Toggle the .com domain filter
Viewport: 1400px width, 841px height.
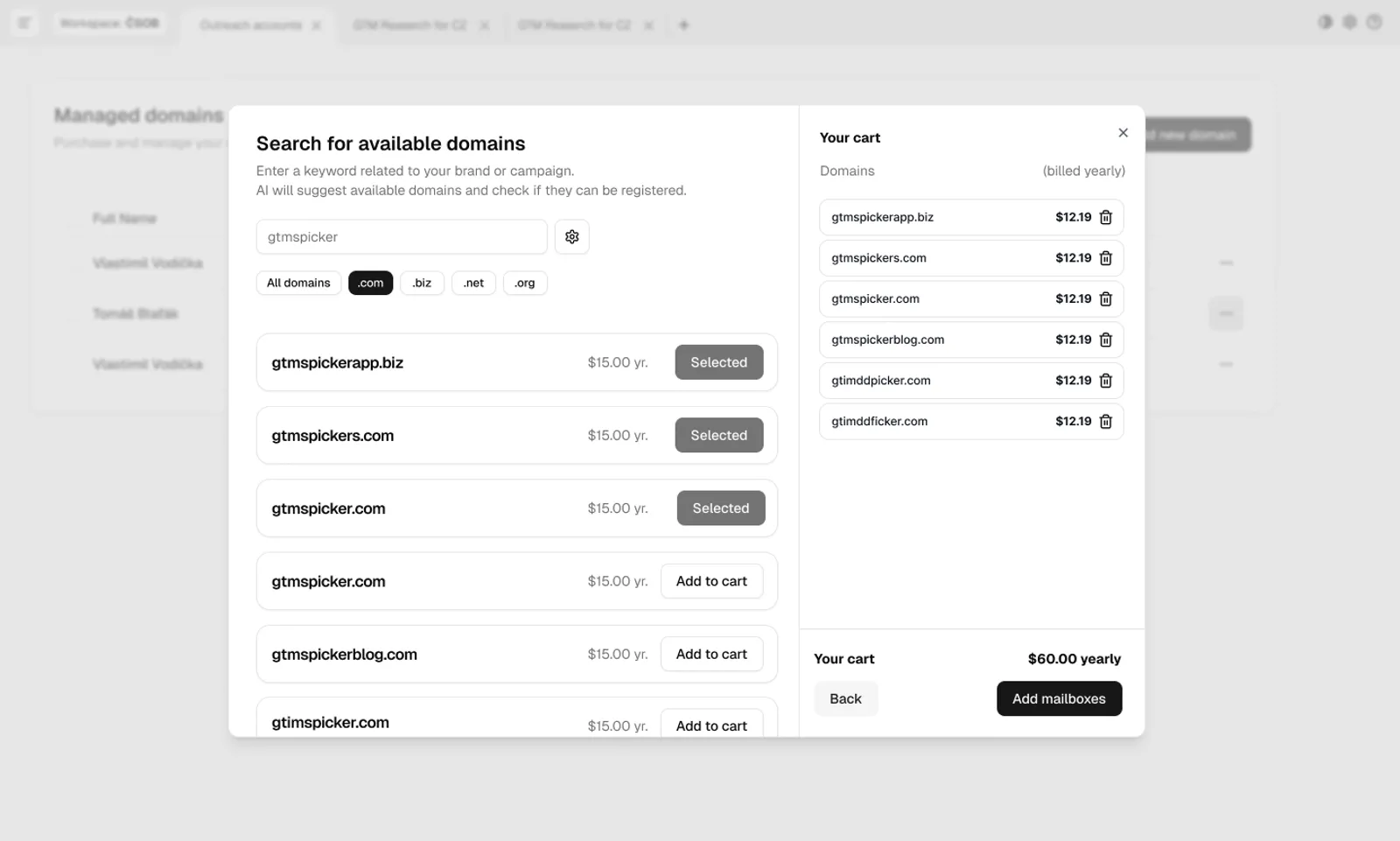(370, 283)
